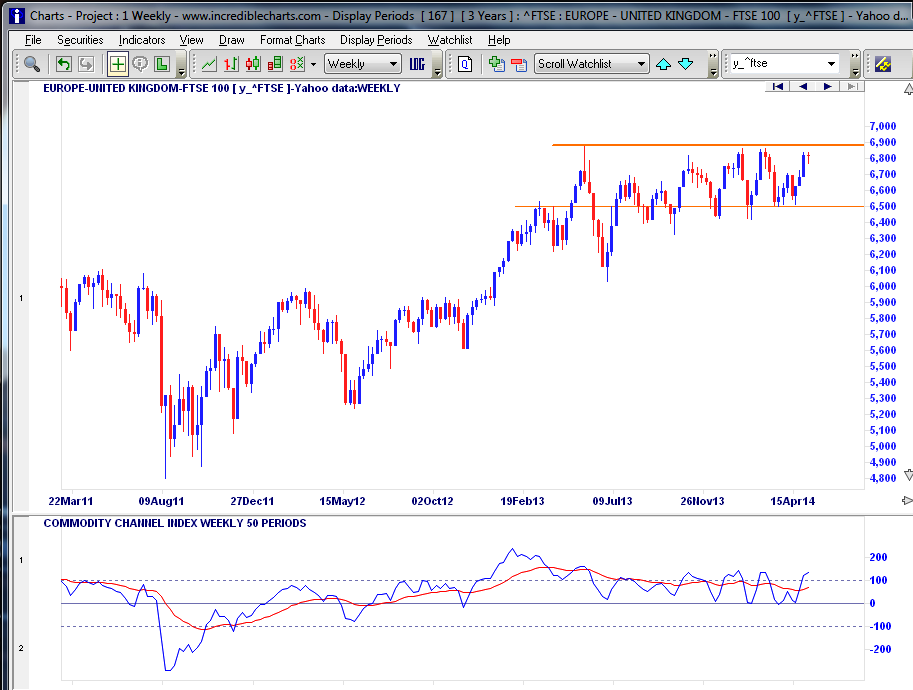Click the price scale up triangle
Screen dimensions: 913x690
point(908,89)
